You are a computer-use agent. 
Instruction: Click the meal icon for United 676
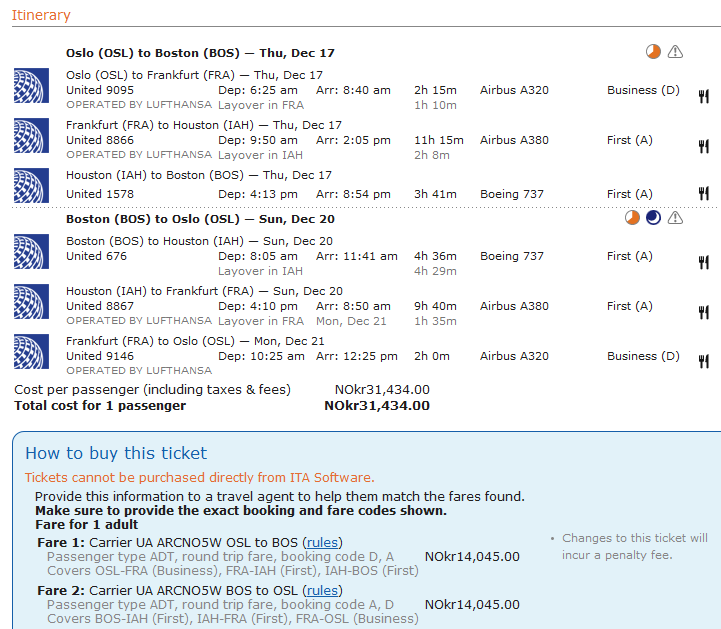(703, 262)
